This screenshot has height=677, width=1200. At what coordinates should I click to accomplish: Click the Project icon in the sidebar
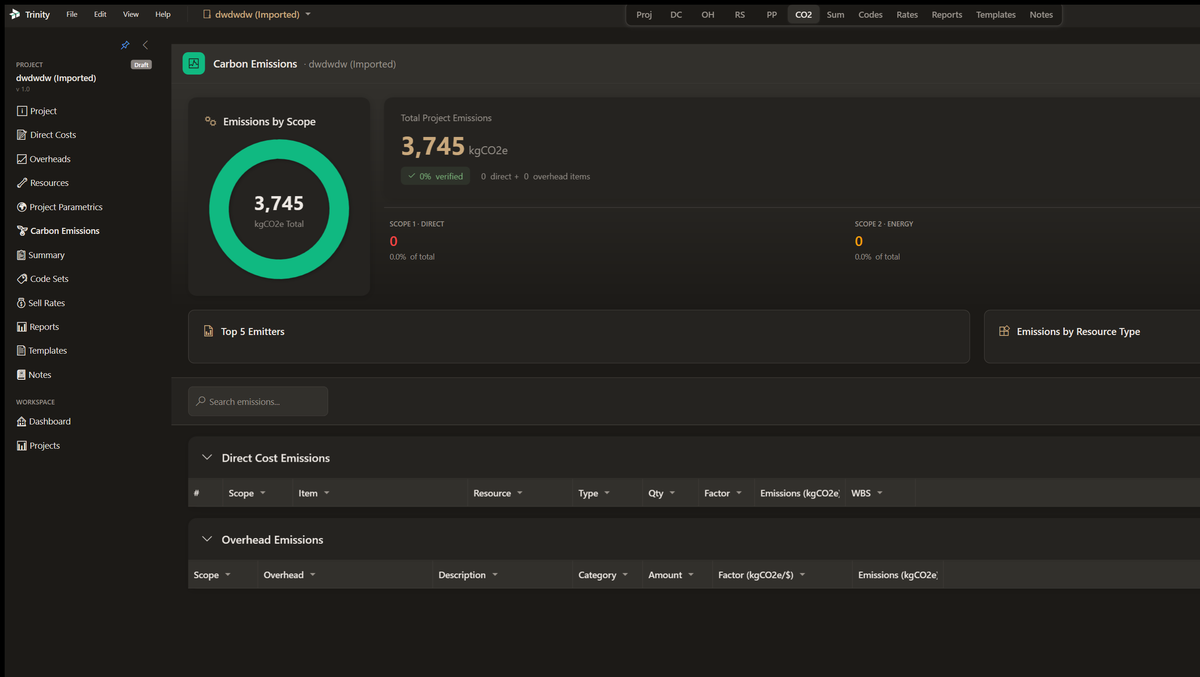pos(22,111)
